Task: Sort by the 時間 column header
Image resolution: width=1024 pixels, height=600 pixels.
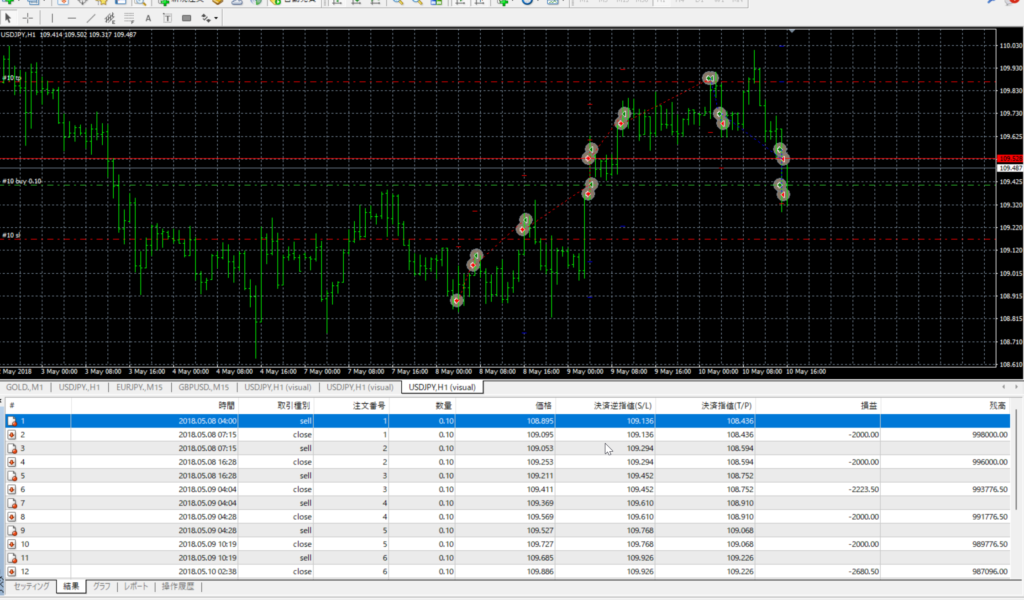Action: click(x=154, y=406)
